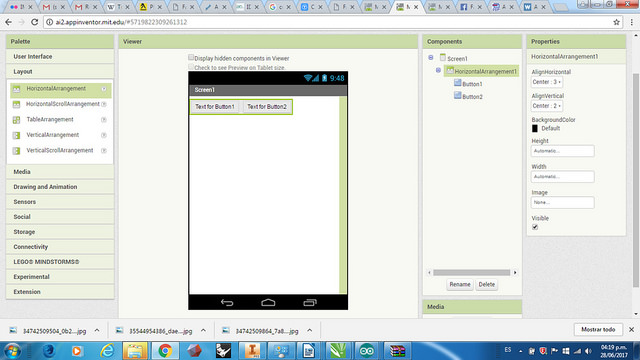
Task: Bookmark this page with the star icon
Action: coord(616,22)
